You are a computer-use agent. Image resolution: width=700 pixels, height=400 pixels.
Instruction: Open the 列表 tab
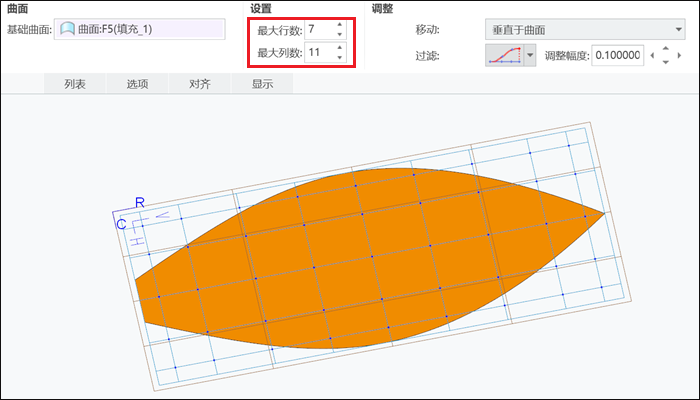pyautogui.click(x=75, y=84)
